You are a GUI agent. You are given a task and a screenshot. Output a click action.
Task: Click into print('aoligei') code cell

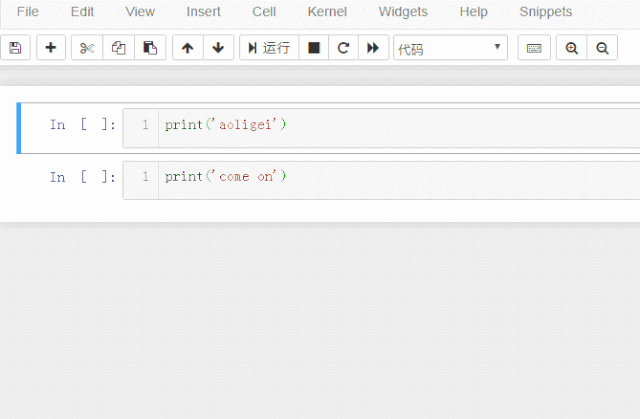[399, 128]
